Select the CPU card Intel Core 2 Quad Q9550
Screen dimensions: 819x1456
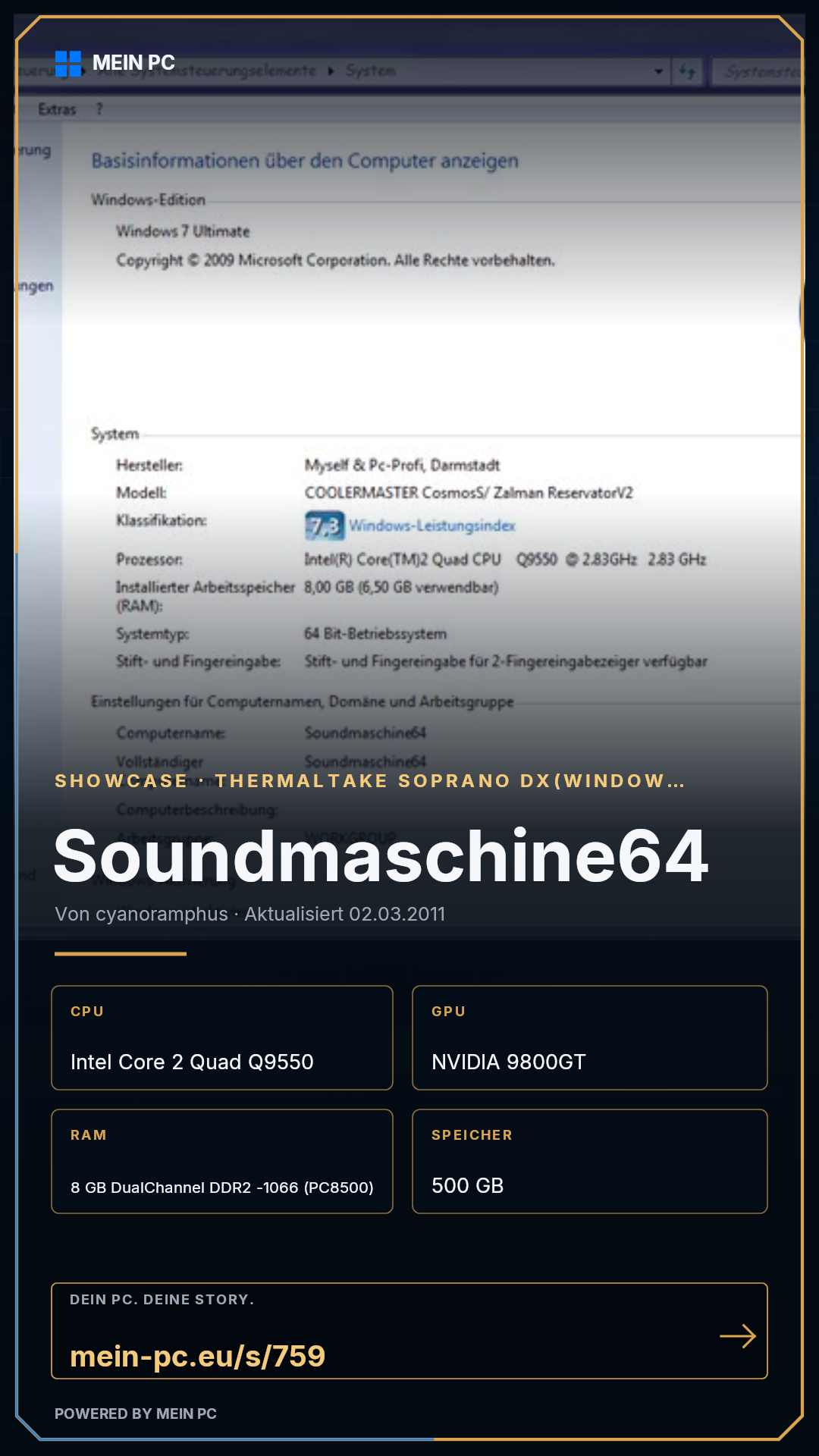(222, 1038)
